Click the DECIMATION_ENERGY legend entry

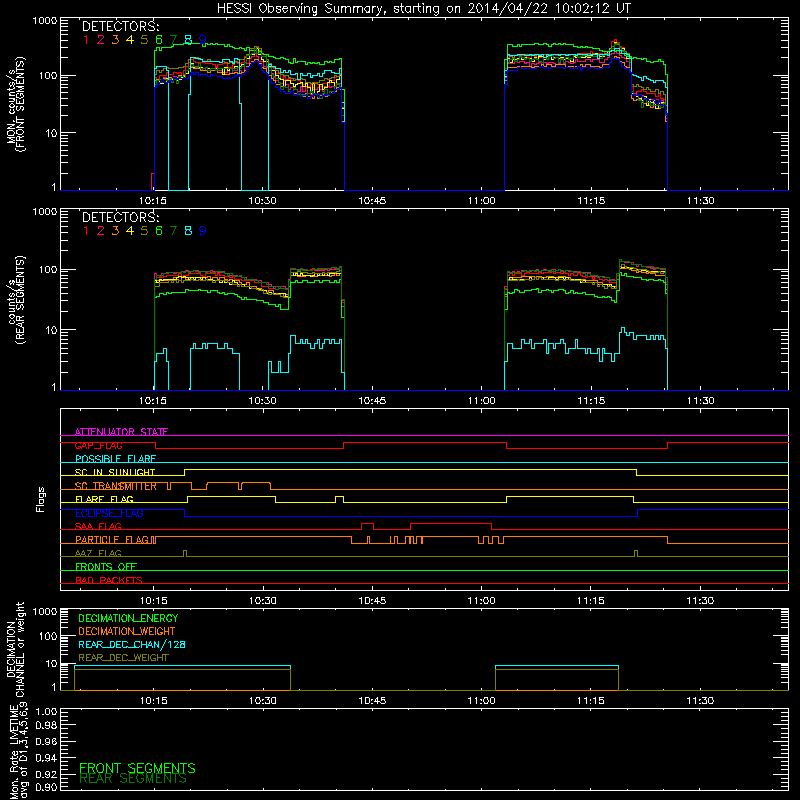[128, 618]
